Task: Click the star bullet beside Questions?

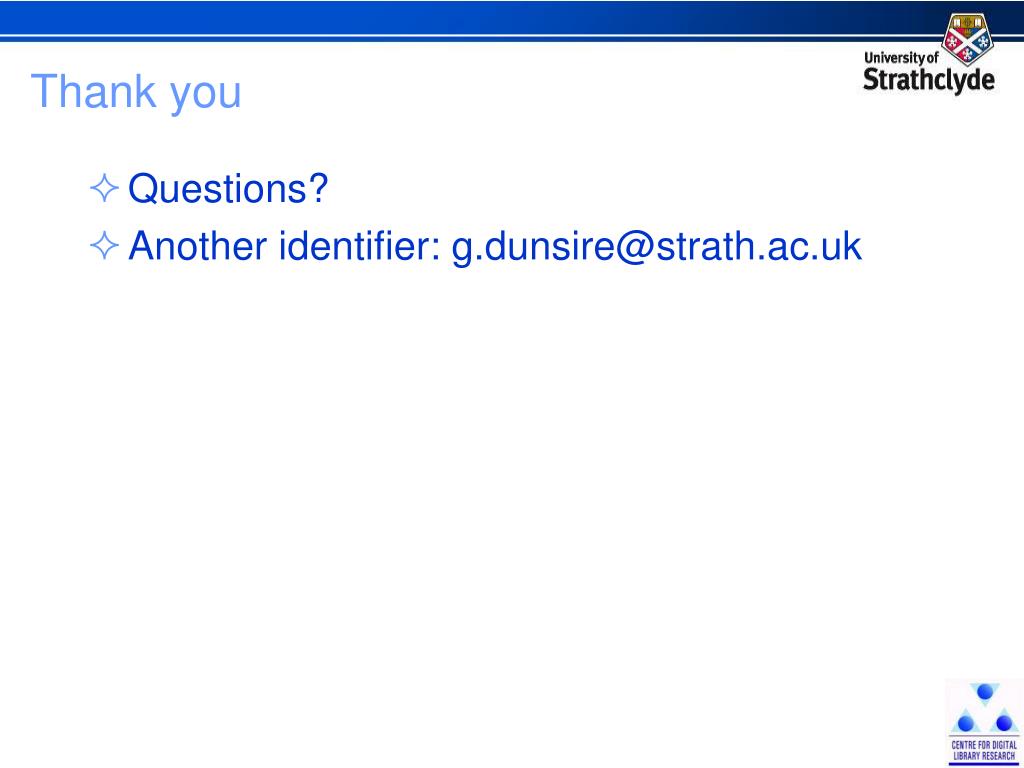Action: tap(104, 188)
